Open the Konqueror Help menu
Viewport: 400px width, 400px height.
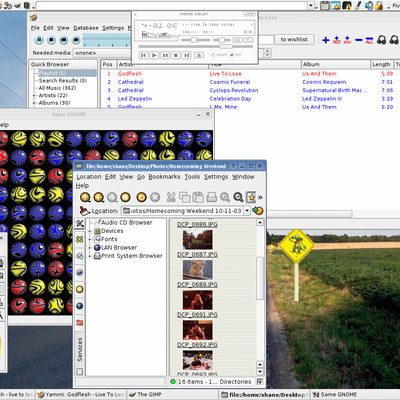point(82,186)
